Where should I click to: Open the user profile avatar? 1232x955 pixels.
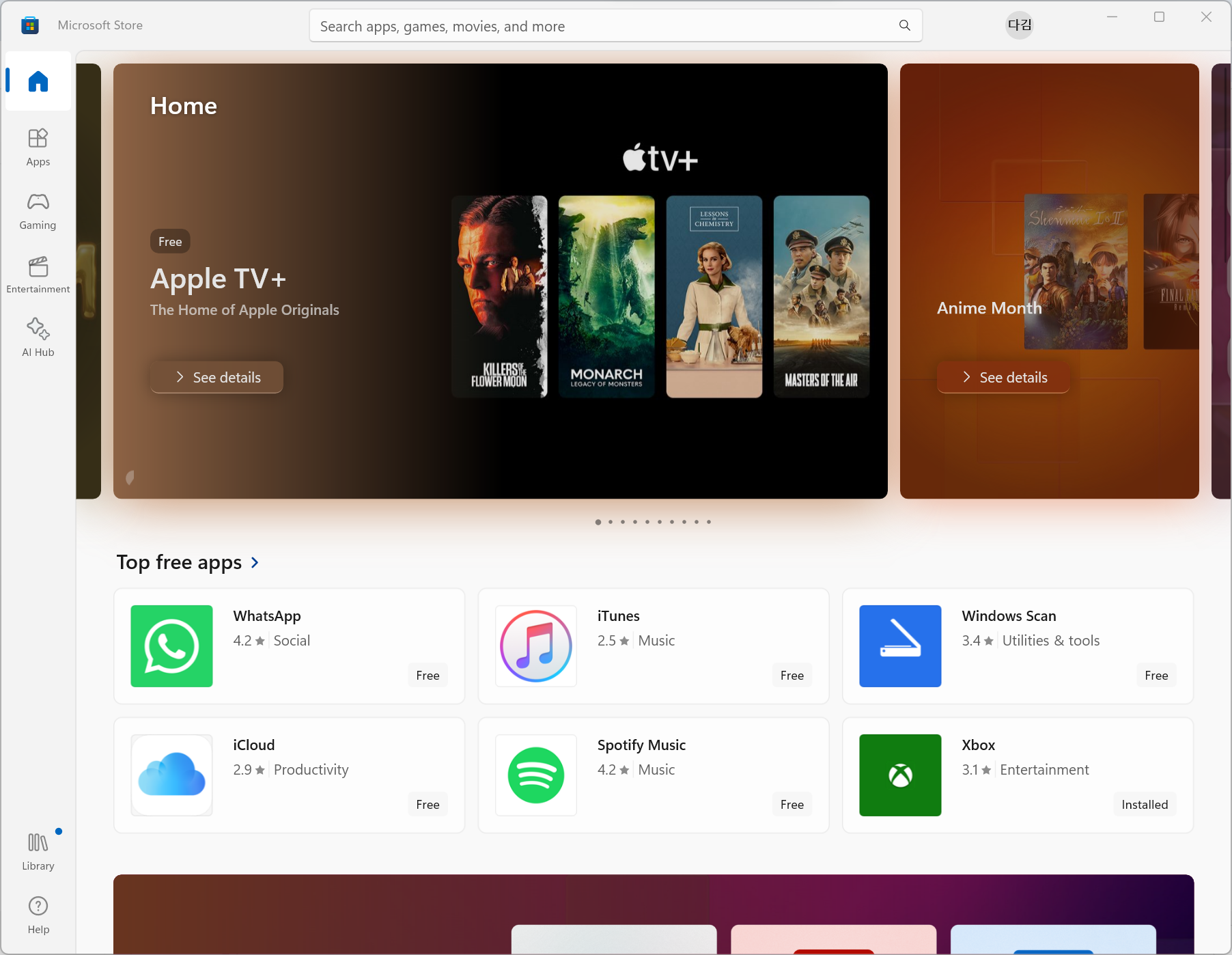coord(1020,25)
